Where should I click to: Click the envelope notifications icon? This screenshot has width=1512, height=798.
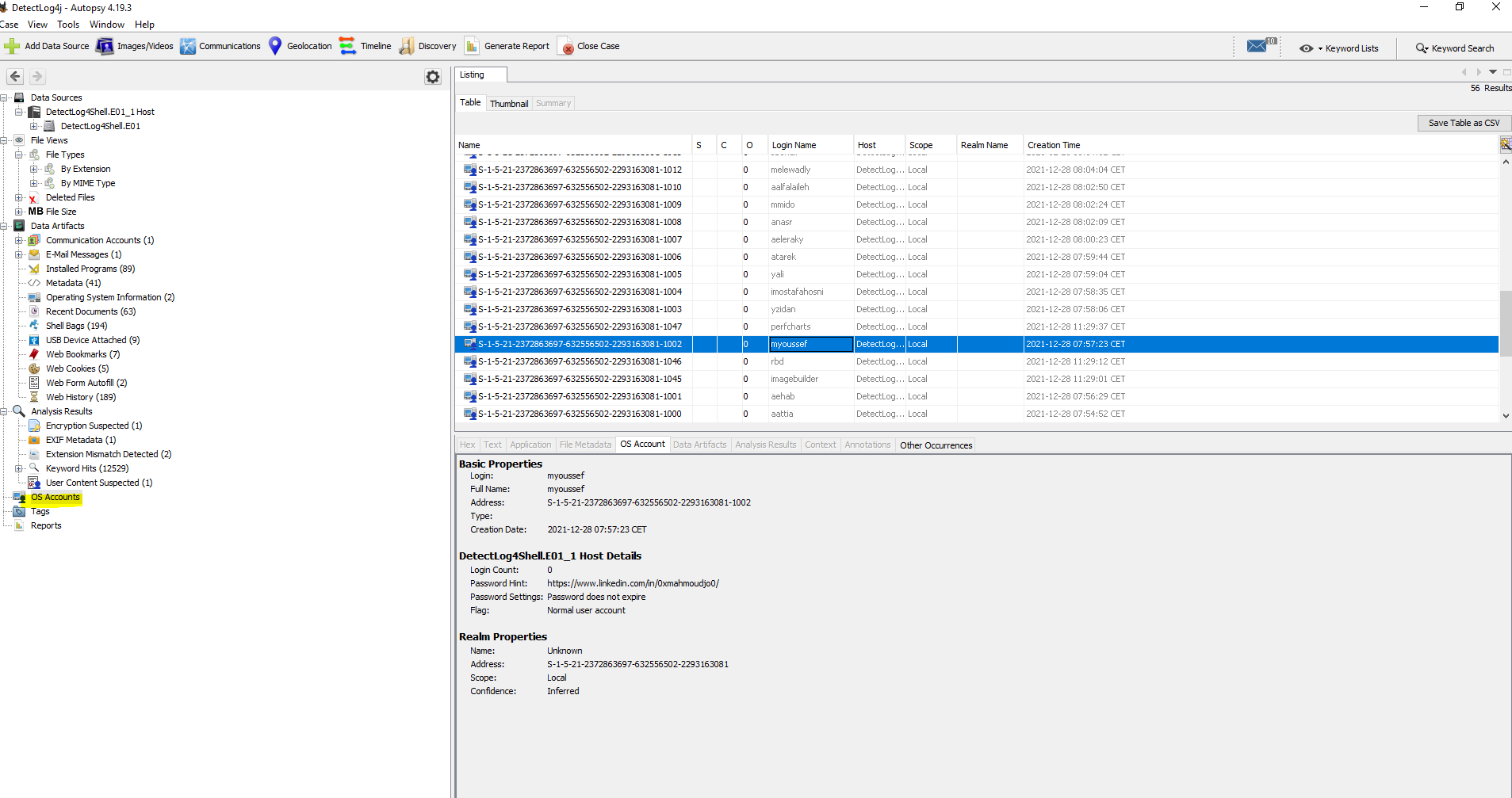pyautogui.click(x=1257, y=46)
